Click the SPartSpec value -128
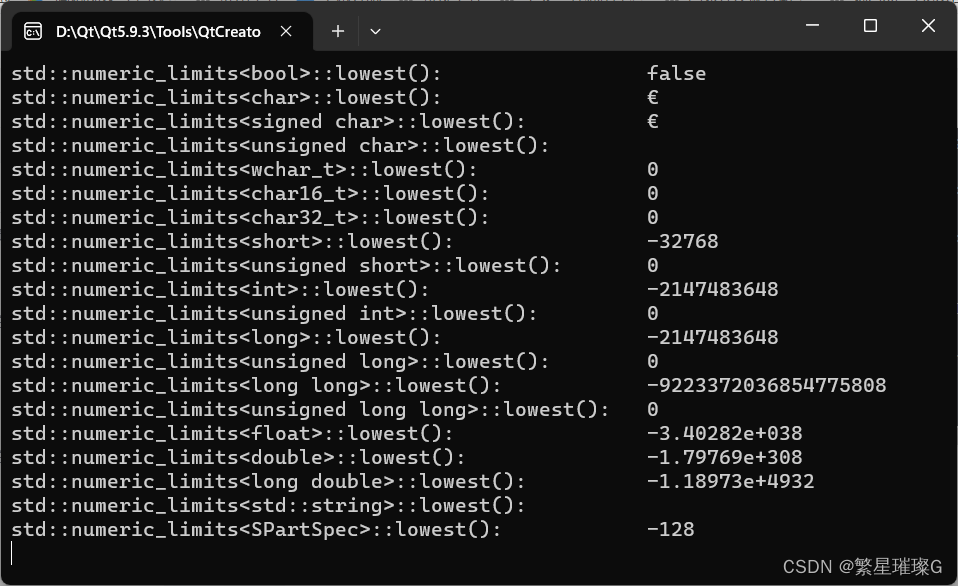 [672, 529]
